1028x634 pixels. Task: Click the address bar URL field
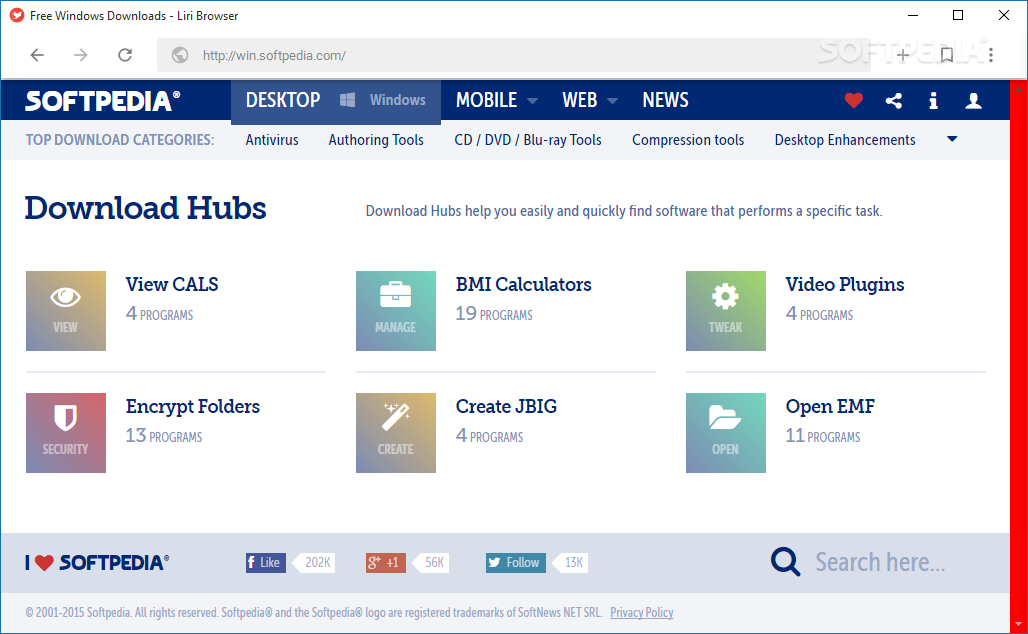(x=513, y=55)
